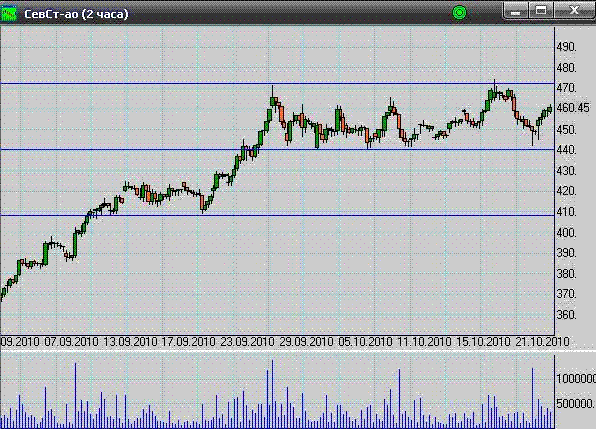596x429 pixels.
Task: Click the 05.10.2010 date label on time axis
Action: (365, 342)
